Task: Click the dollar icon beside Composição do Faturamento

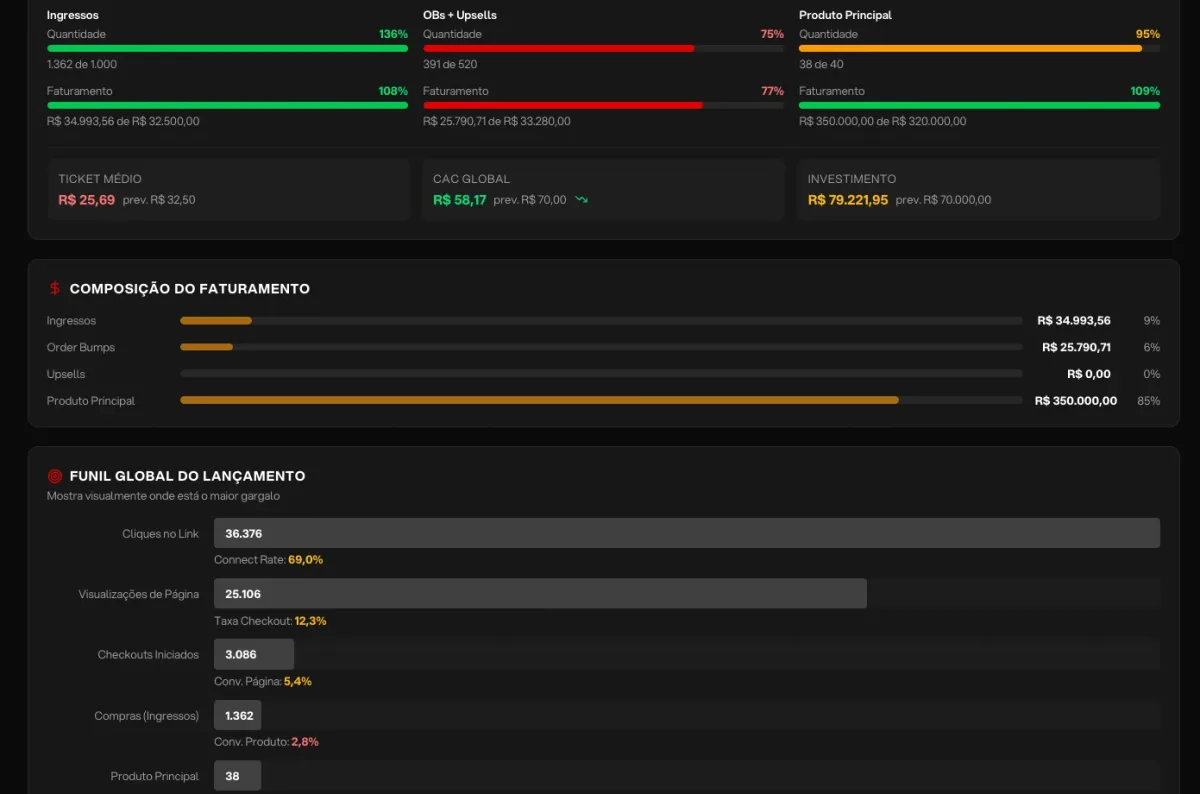Action: point(55,289)
